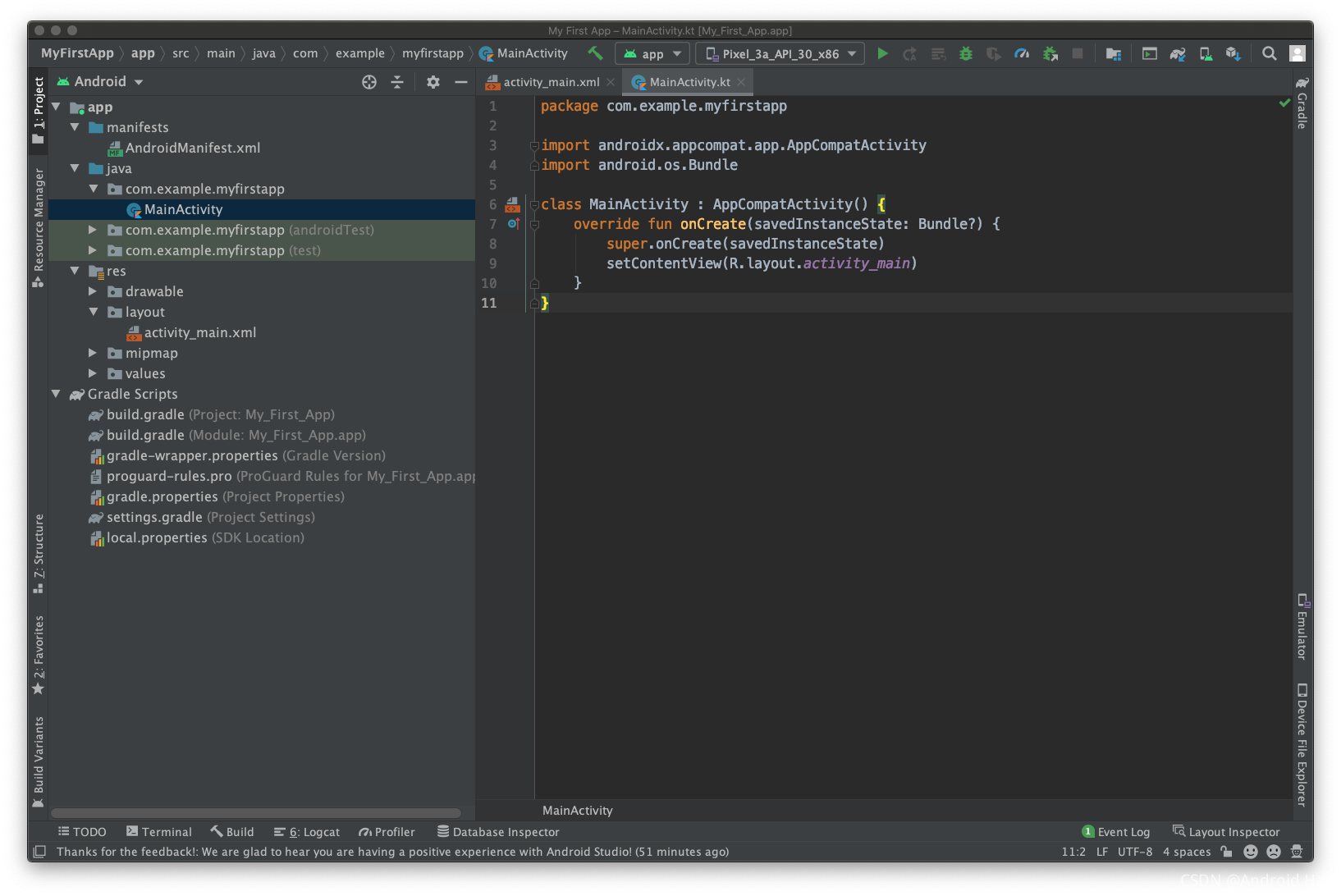
Task: Toggle the 2: Favorites tool window
Action: pos(38,655)
